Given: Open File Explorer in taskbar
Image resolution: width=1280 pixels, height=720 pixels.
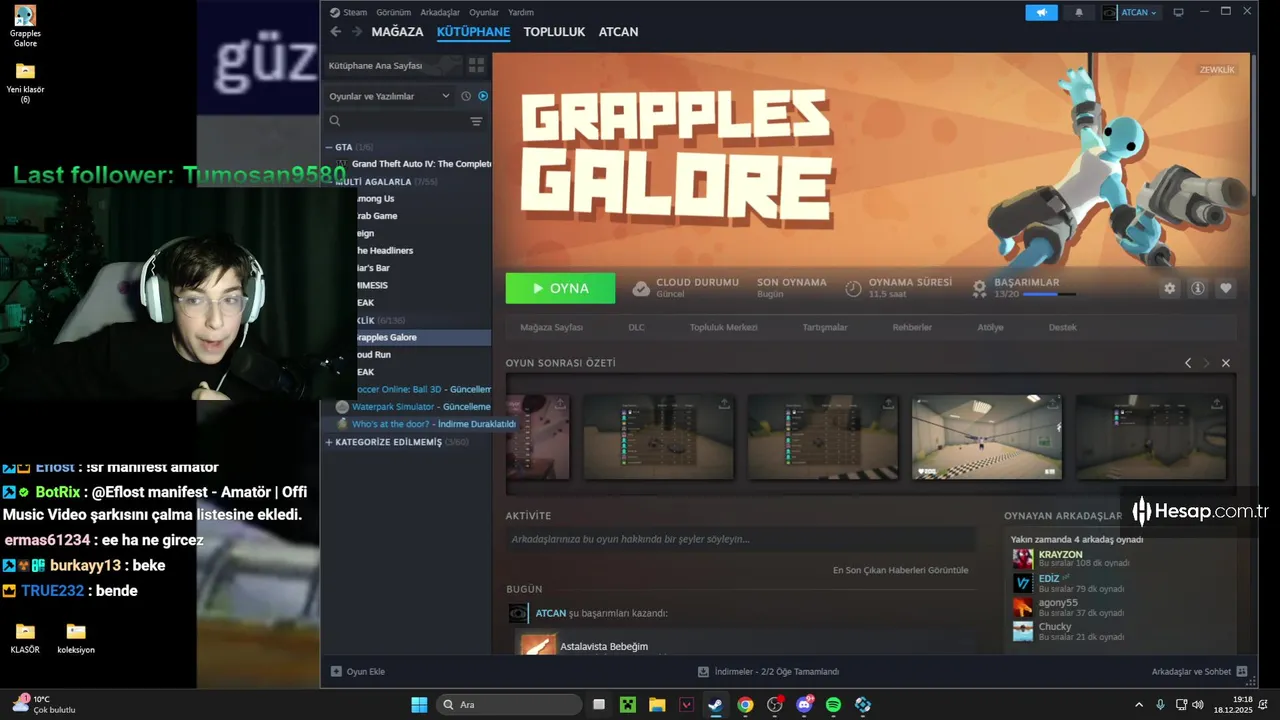Looking at the screenshot, I should tap(657, 704).
